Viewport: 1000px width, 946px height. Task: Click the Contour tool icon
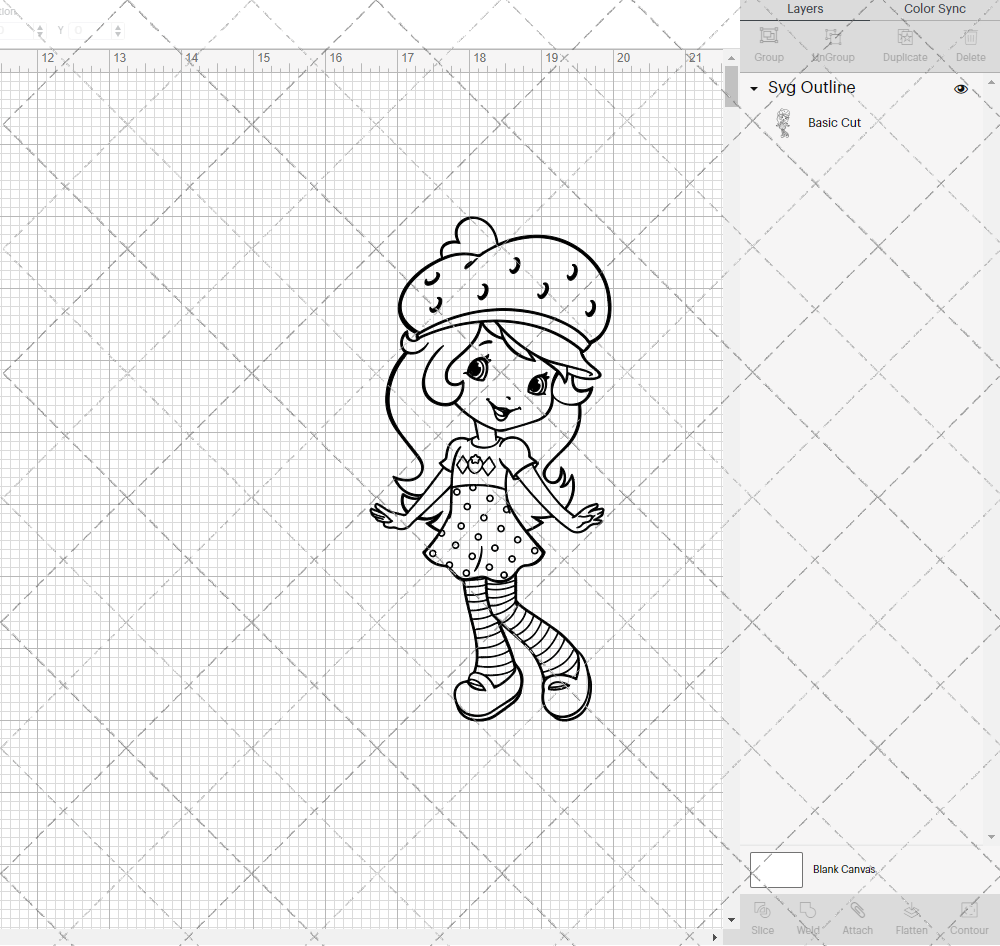[969, 910]
